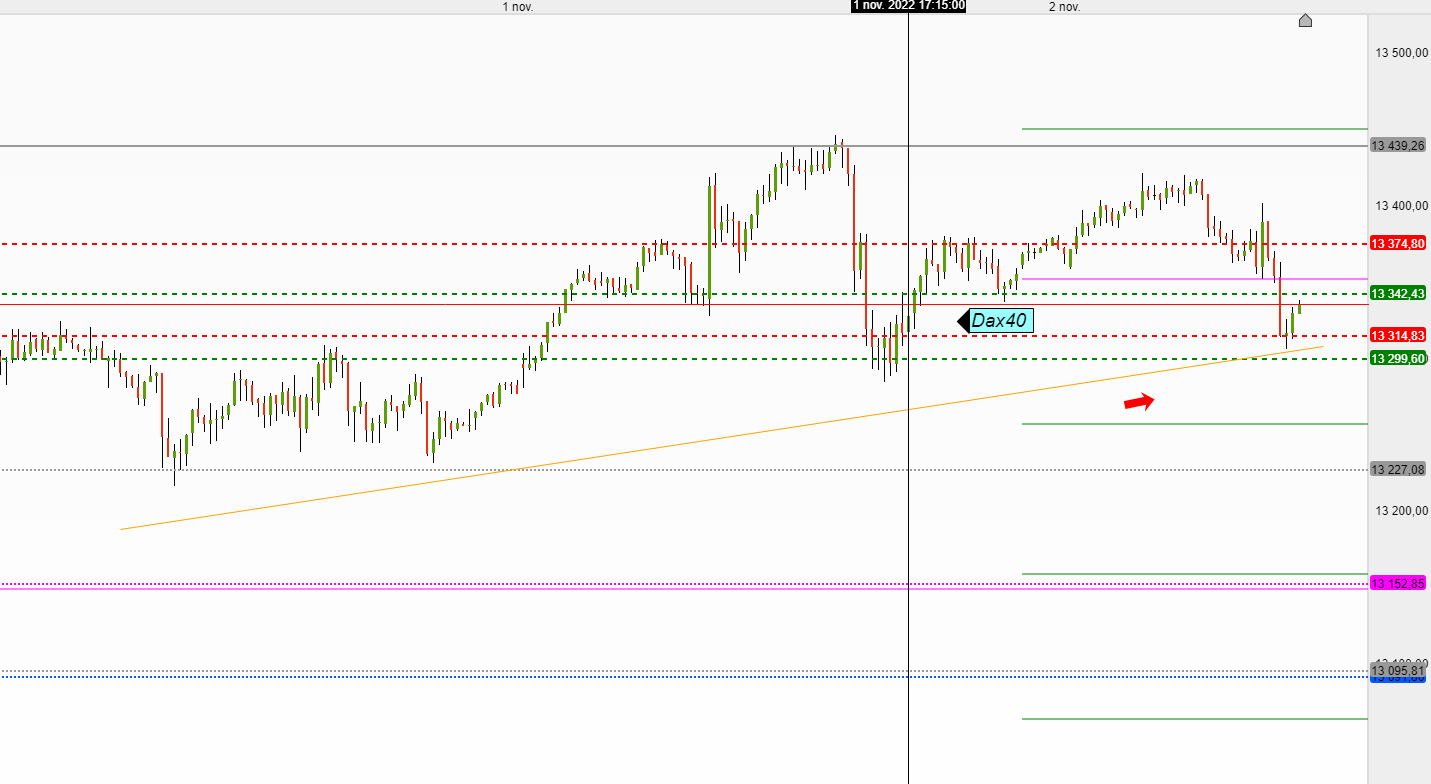Click the green 13 342,43 price tag
The image size is (1431, 784).
click(1398, 293)
